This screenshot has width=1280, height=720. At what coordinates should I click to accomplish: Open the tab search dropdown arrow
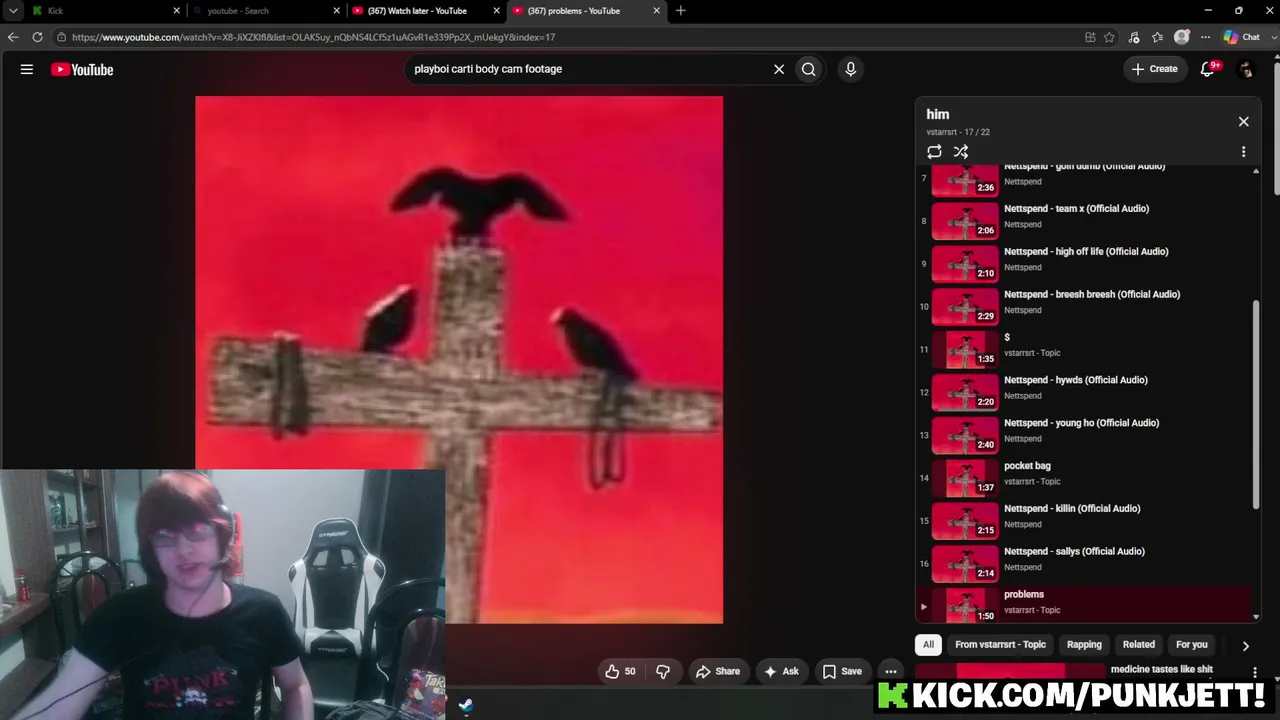(13, 11)
